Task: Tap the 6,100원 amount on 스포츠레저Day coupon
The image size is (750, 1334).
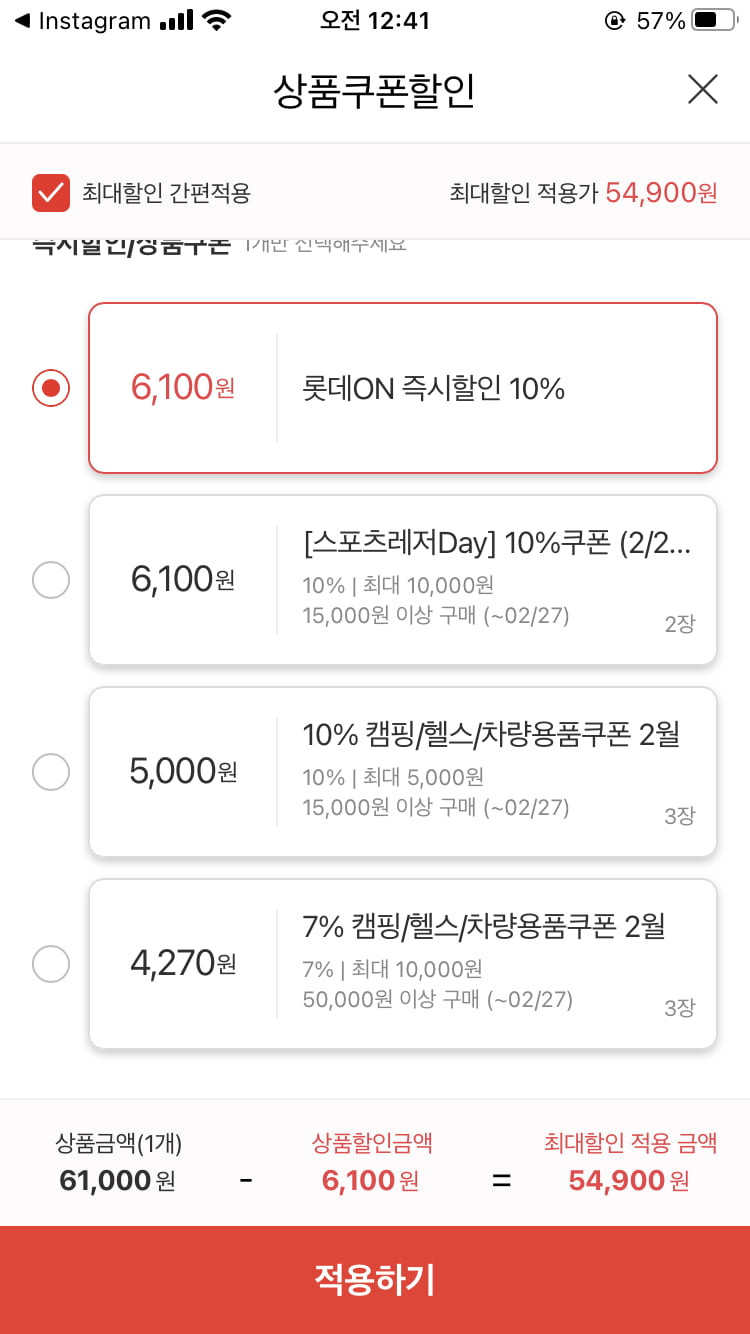Action: (183, 579)
